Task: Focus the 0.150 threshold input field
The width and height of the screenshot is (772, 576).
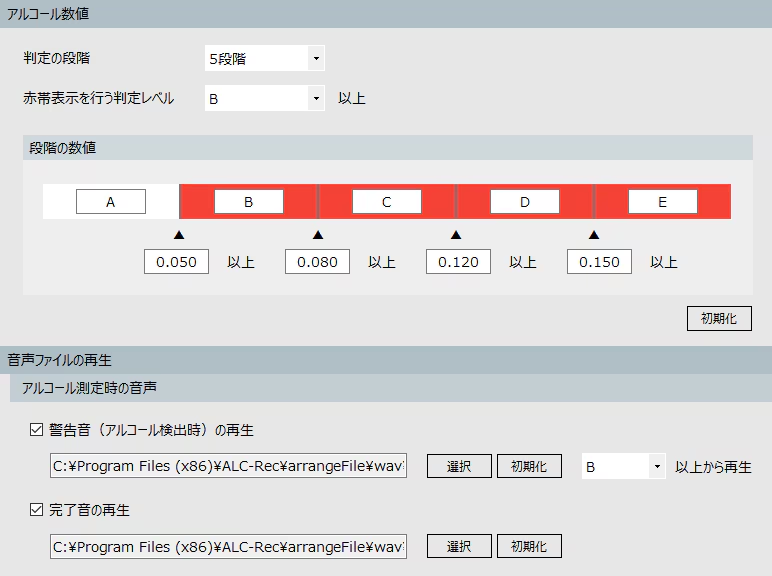Action: point(599,262)
